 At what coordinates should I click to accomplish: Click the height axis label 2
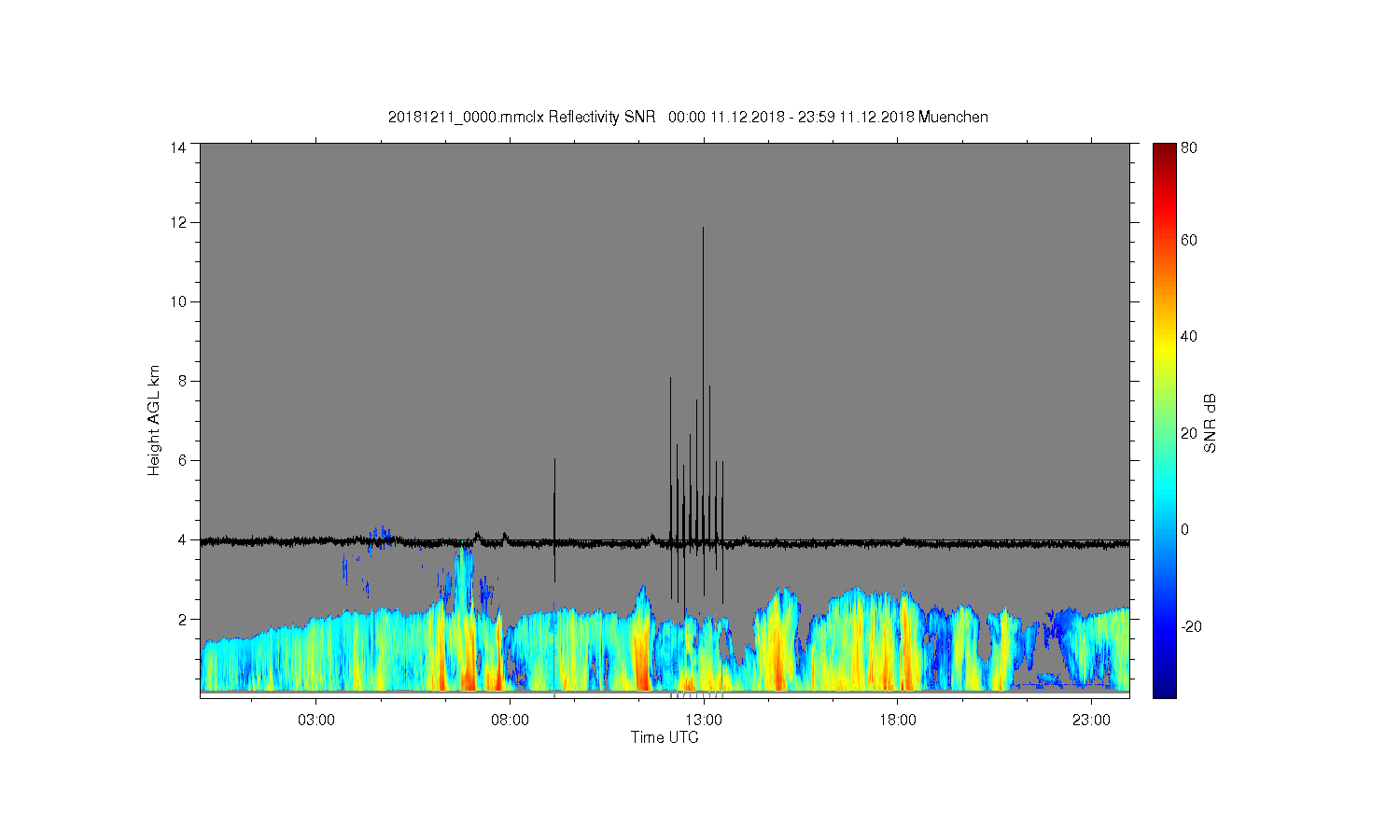click(x=181, y=619)
